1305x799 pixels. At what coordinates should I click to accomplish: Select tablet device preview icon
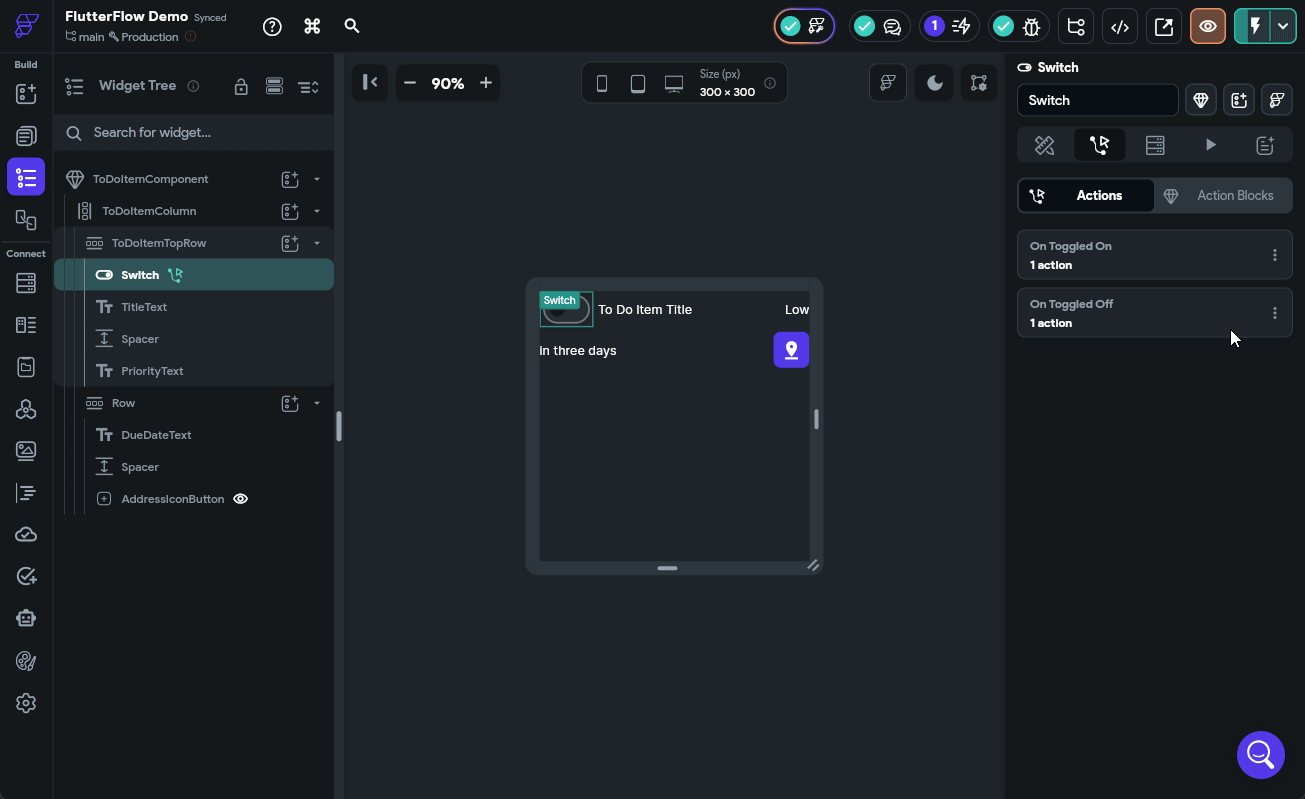tap(638, 84)
